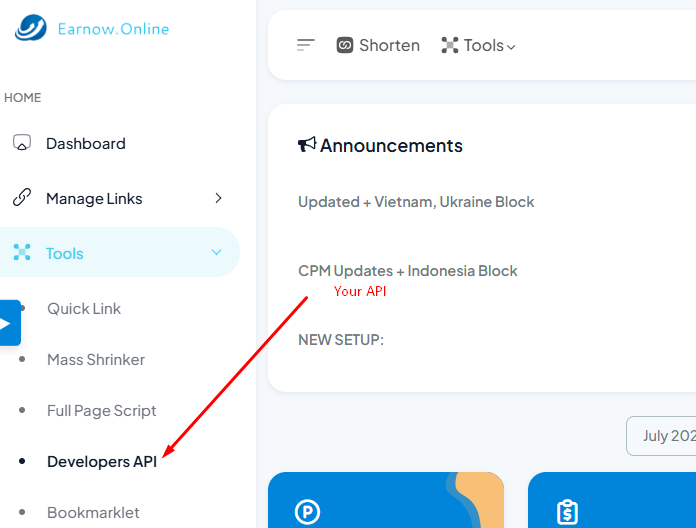Select Mass Shrinker menu item
Screen dimensions: 696x528
coord(96,359)
